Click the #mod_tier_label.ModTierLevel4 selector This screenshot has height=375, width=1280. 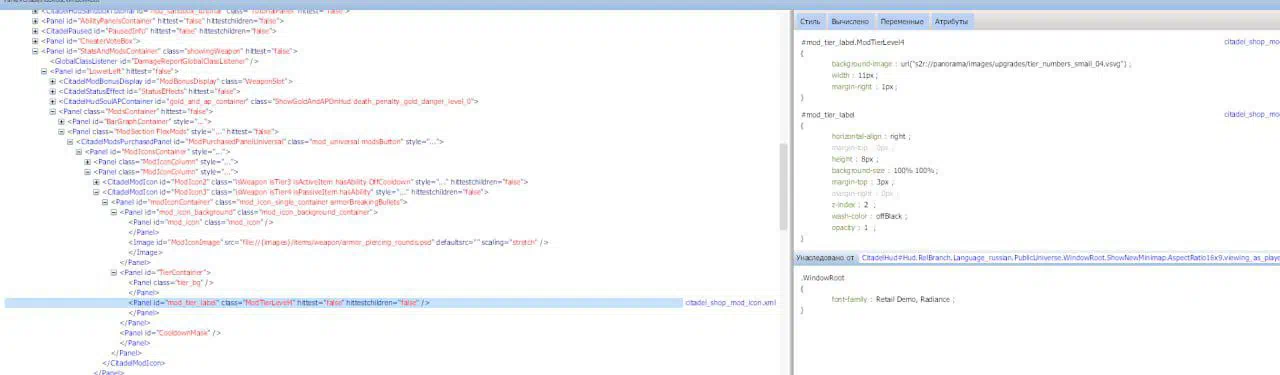point(853,43)
